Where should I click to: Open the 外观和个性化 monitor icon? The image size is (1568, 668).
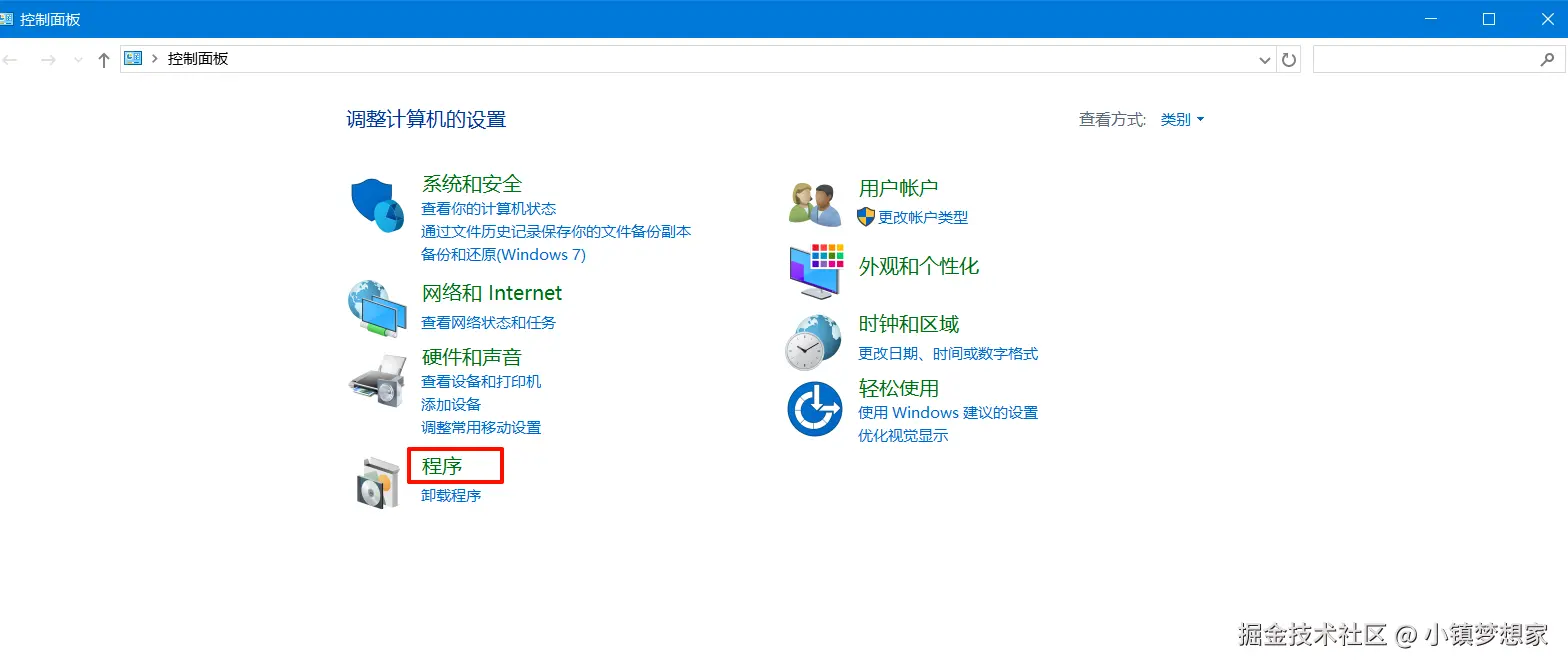coord(814,270)
